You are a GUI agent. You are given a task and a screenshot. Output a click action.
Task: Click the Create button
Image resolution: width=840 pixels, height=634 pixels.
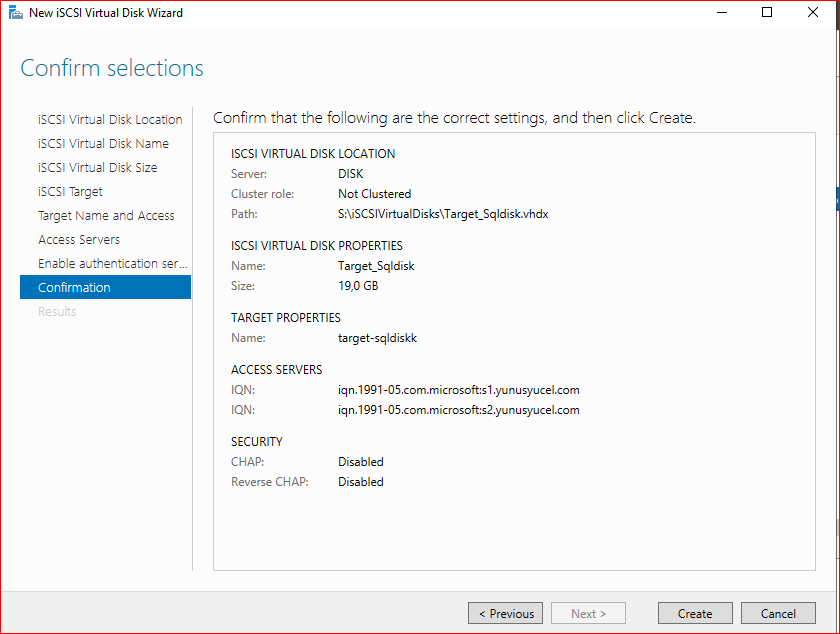tap(695, 613)
